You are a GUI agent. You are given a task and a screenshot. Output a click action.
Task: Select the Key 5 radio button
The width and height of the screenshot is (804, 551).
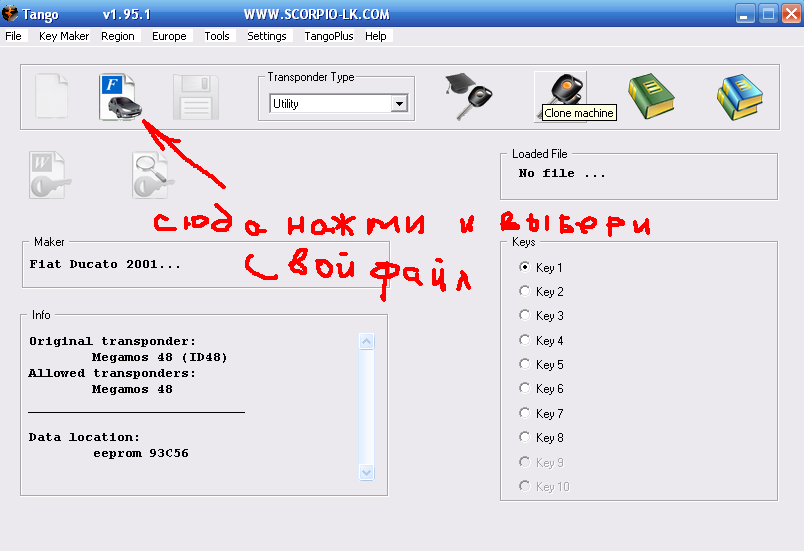pyautogui.click(x=524, y=364)
